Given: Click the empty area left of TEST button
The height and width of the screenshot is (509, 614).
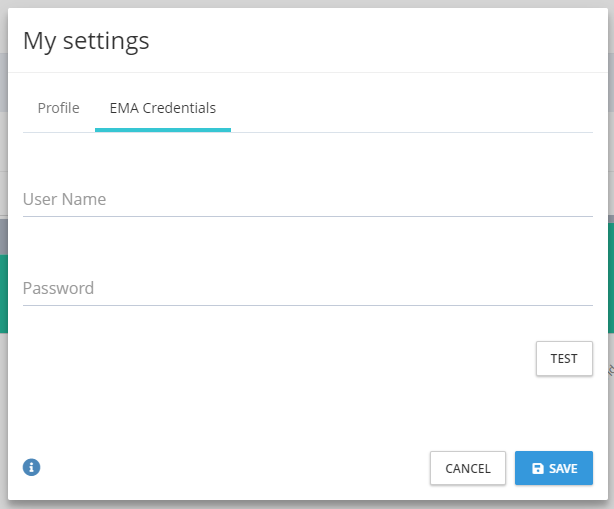Looking at the screenshot, I should pos(300,358).
